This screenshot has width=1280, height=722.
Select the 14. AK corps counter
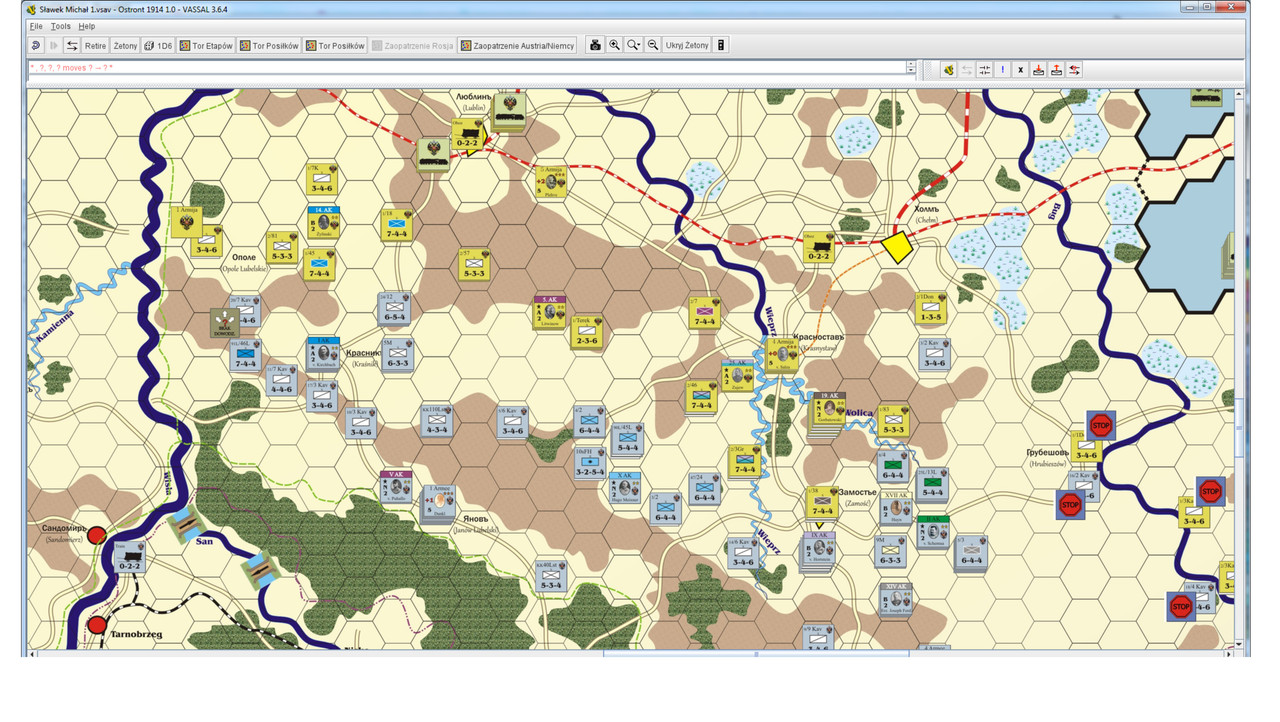point(324,222)
